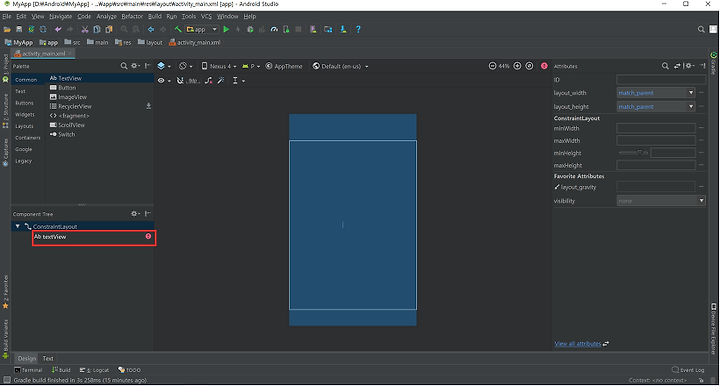Open the Design Surface layers dropdown
Image resolution: width=720 pixels, height=386 pixels.
click(x=164, y=66)
